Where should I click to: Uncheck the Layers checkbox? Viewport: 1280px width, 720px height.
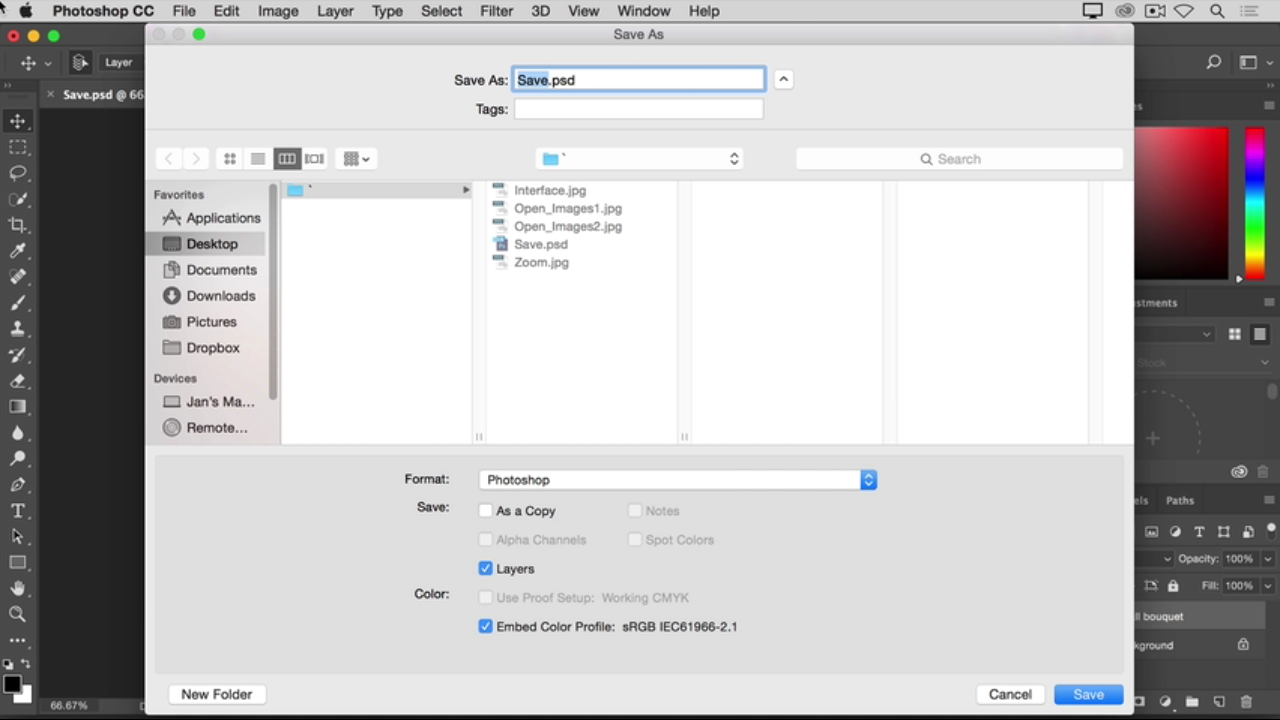[486, 569]
